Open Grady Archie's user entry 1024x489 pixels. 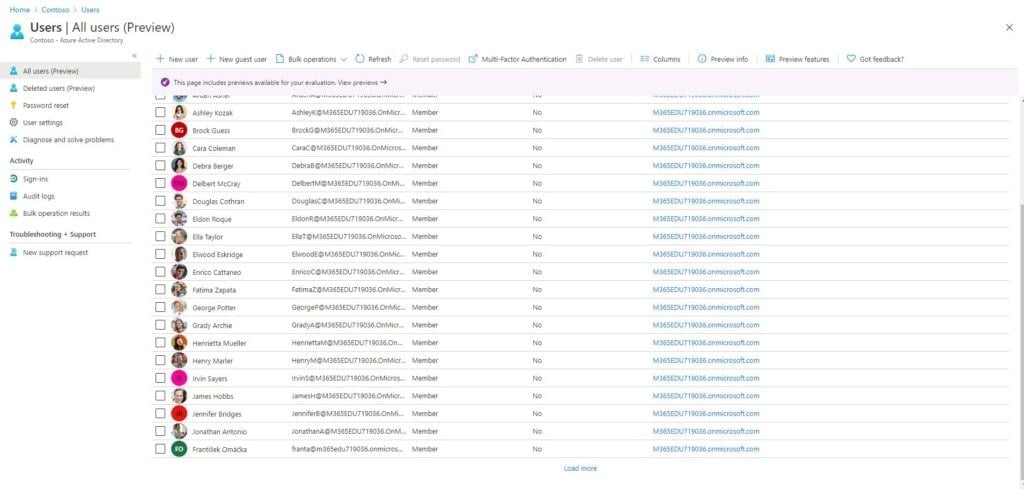[212, 325]
